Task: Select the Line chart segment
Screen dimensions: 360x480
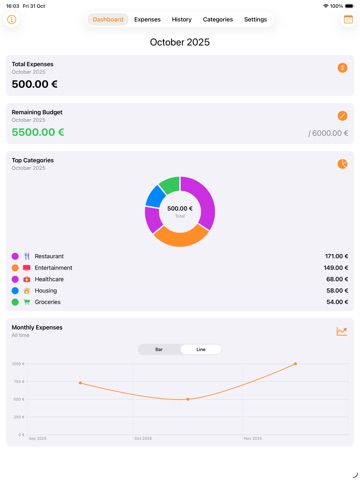Action: pos(201,349)
